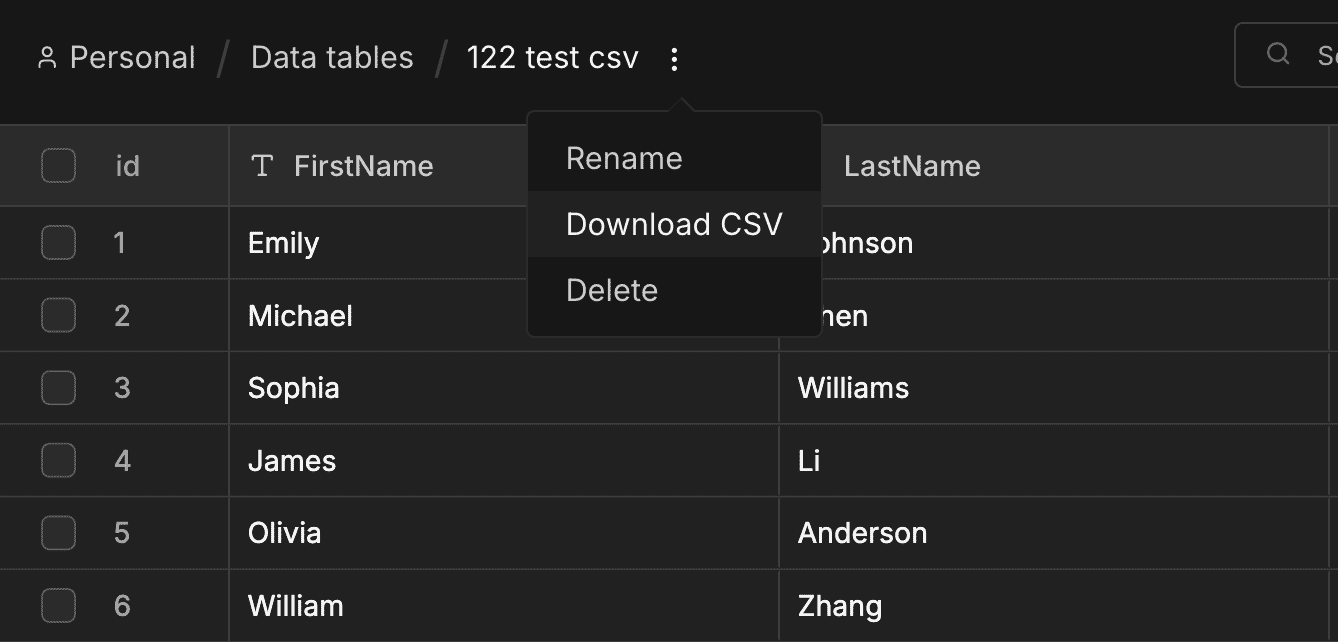Click the id column header

click(x=127, y=166)
